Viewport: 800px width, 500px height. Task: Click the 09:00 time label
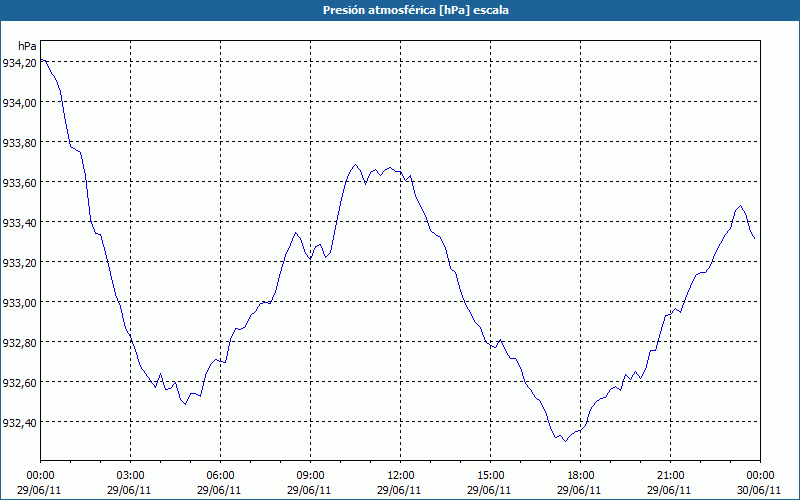(x=310, y=476)
